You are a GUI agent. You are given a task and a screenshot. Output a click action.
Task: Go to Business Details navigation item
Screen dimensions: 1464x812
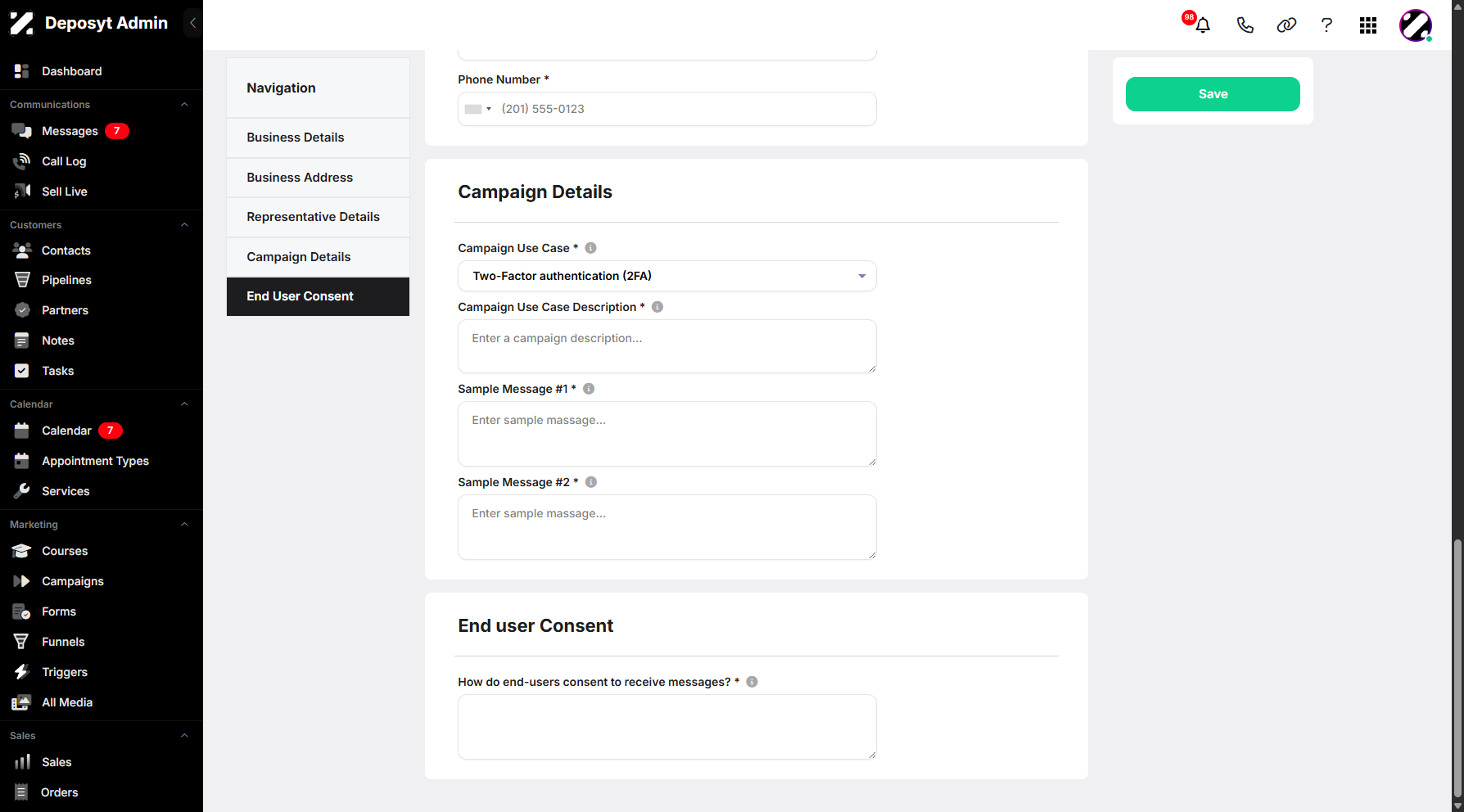tap(318, 138)
